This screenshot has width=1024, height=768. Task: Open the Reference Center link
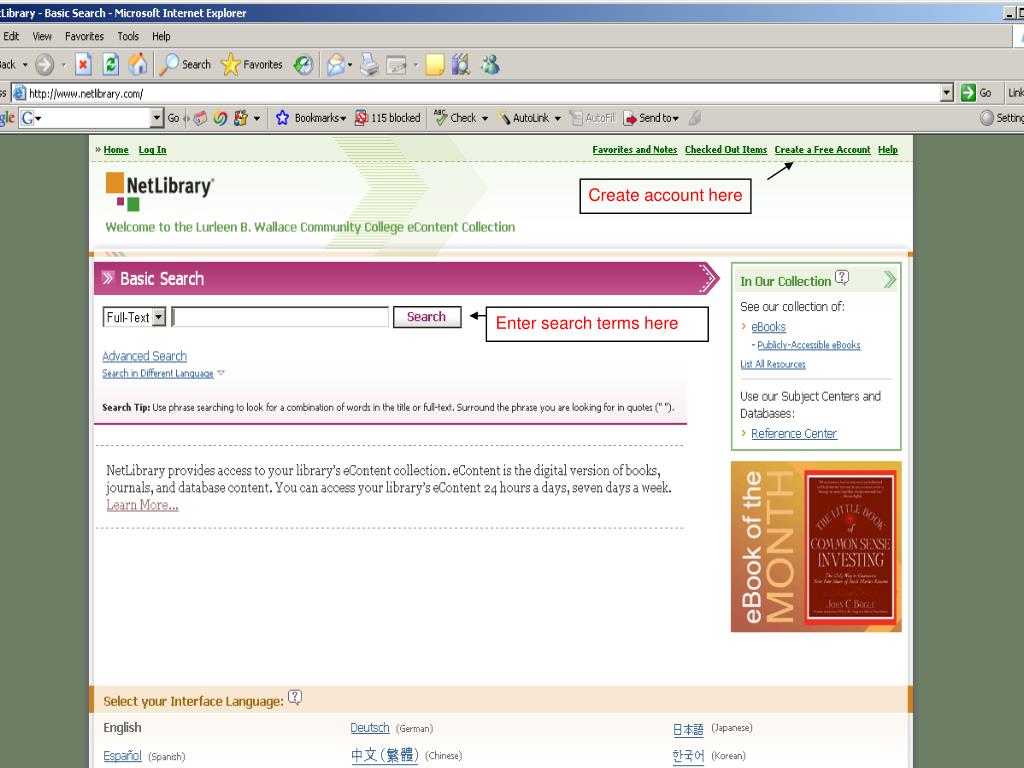tap(793, 434)
